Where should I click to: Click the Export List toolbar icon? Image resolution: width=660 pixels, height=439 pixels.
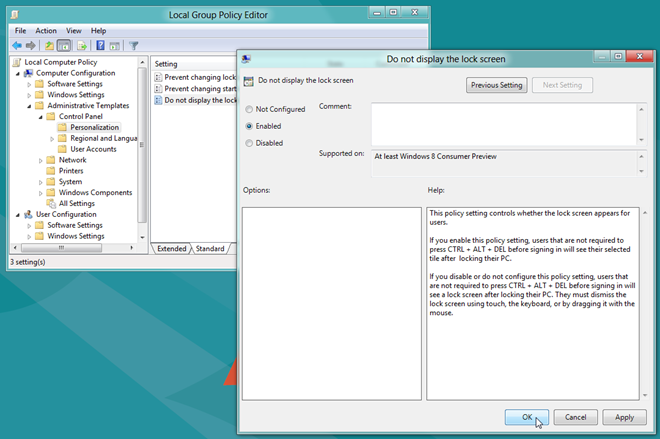pyautogui.click(x=82, y=45)
